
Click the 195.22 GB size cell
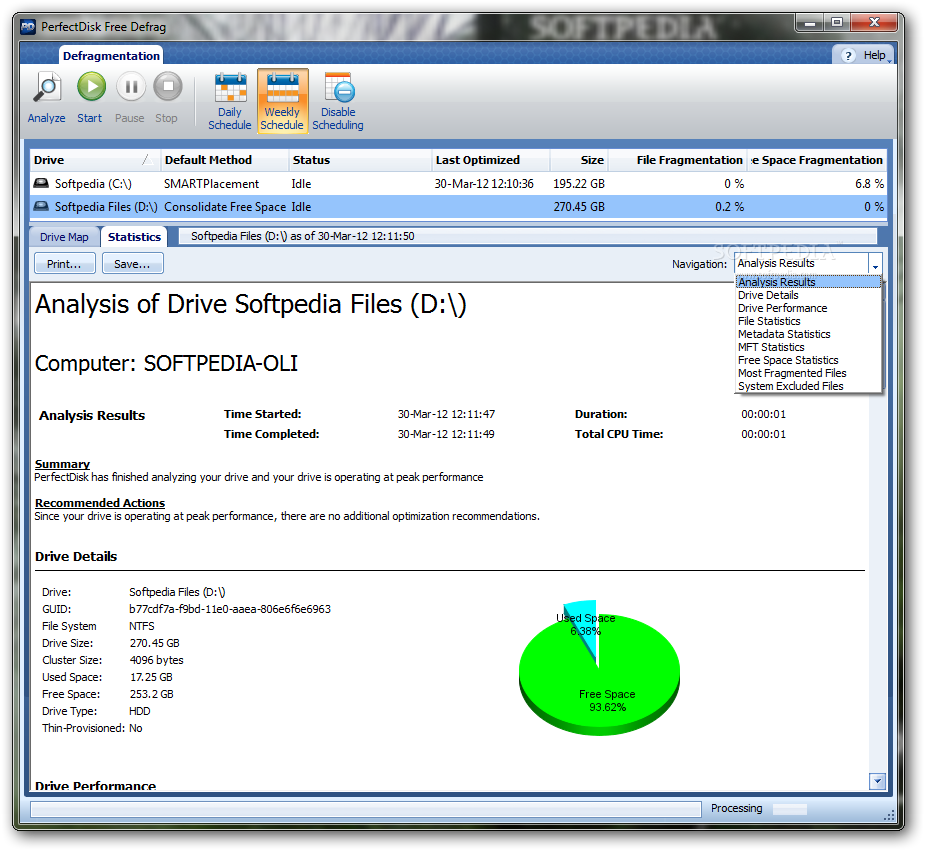pos(579,183)
